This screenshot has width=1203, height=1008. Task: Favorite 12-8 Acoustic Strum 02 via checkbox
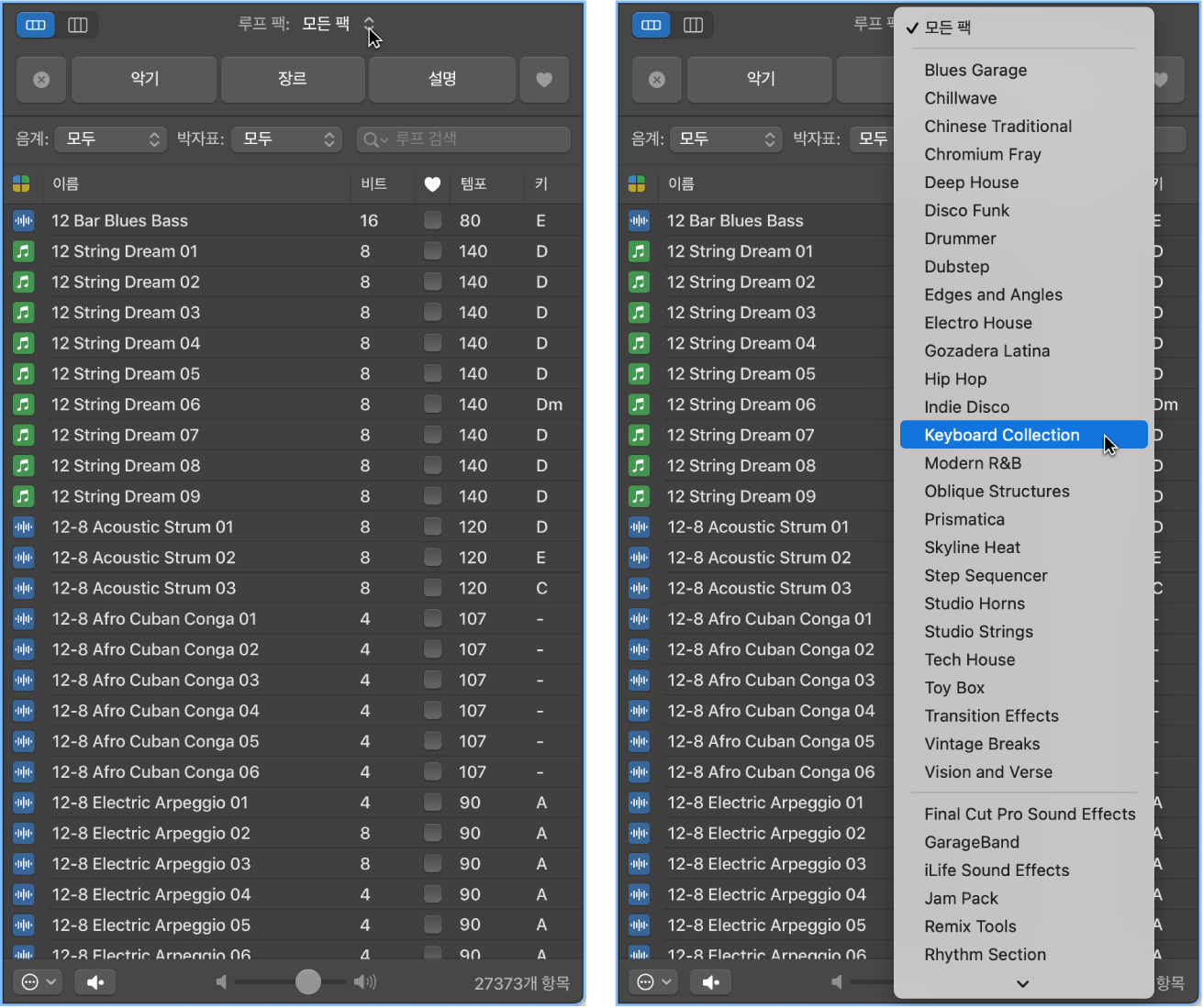[432, 558]
